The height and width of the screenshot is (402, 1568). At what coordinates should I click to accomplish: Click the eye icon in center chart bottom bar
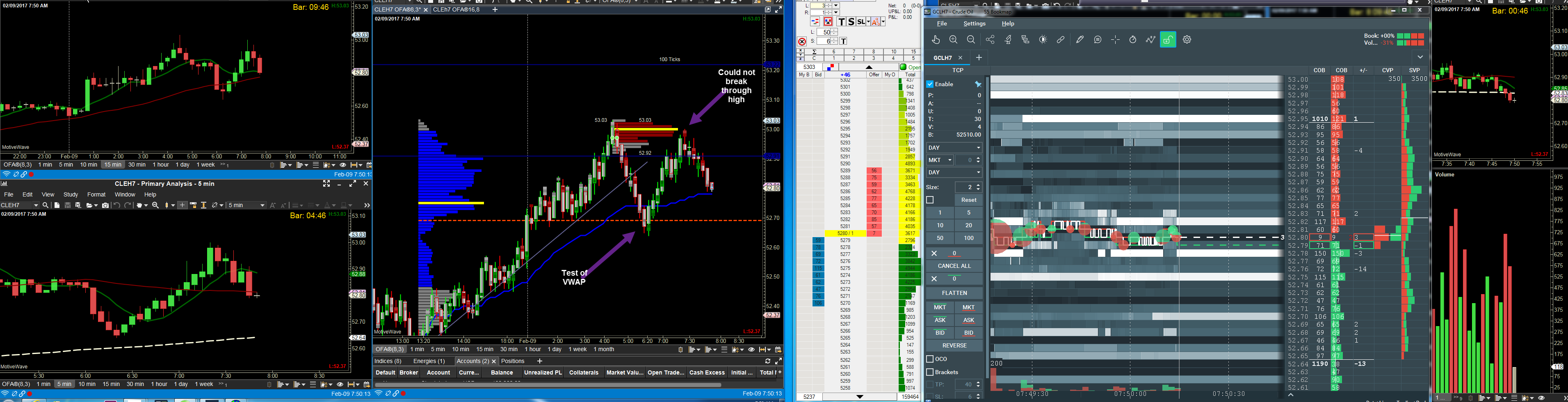751,349
